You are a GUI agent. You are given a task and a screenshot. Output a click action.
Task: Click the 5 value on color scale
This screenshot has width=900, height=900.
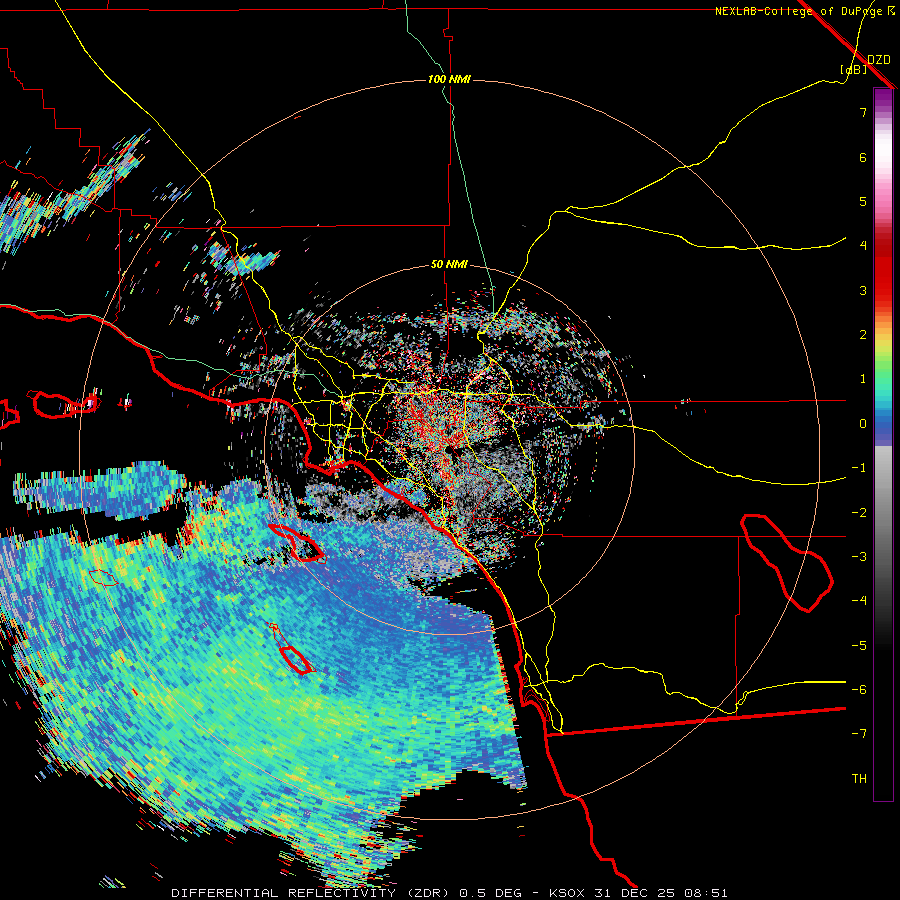(x=863, y=201)
